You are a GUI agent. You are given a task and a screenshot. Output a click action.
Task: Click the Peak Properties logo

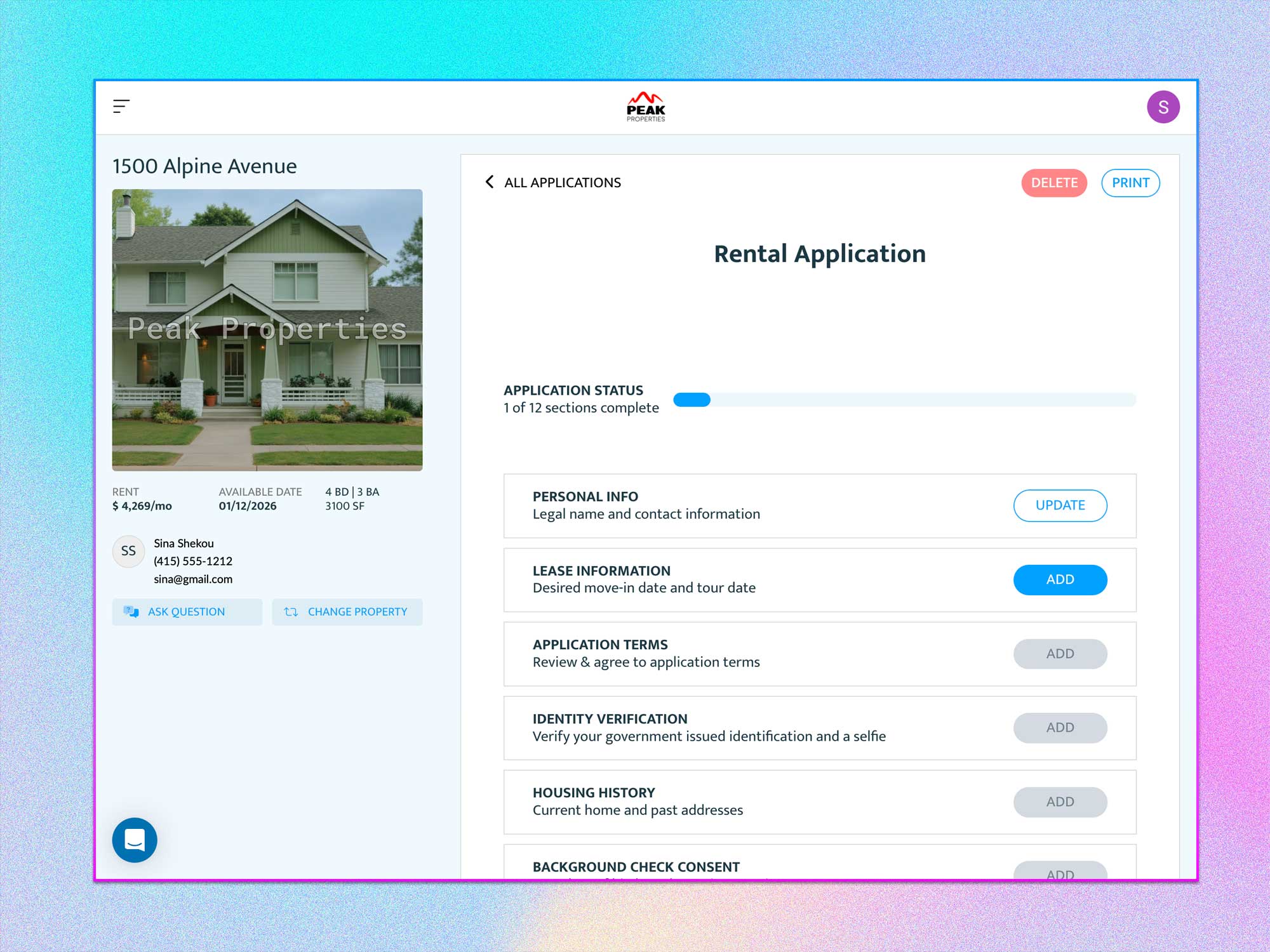[646, 107]
